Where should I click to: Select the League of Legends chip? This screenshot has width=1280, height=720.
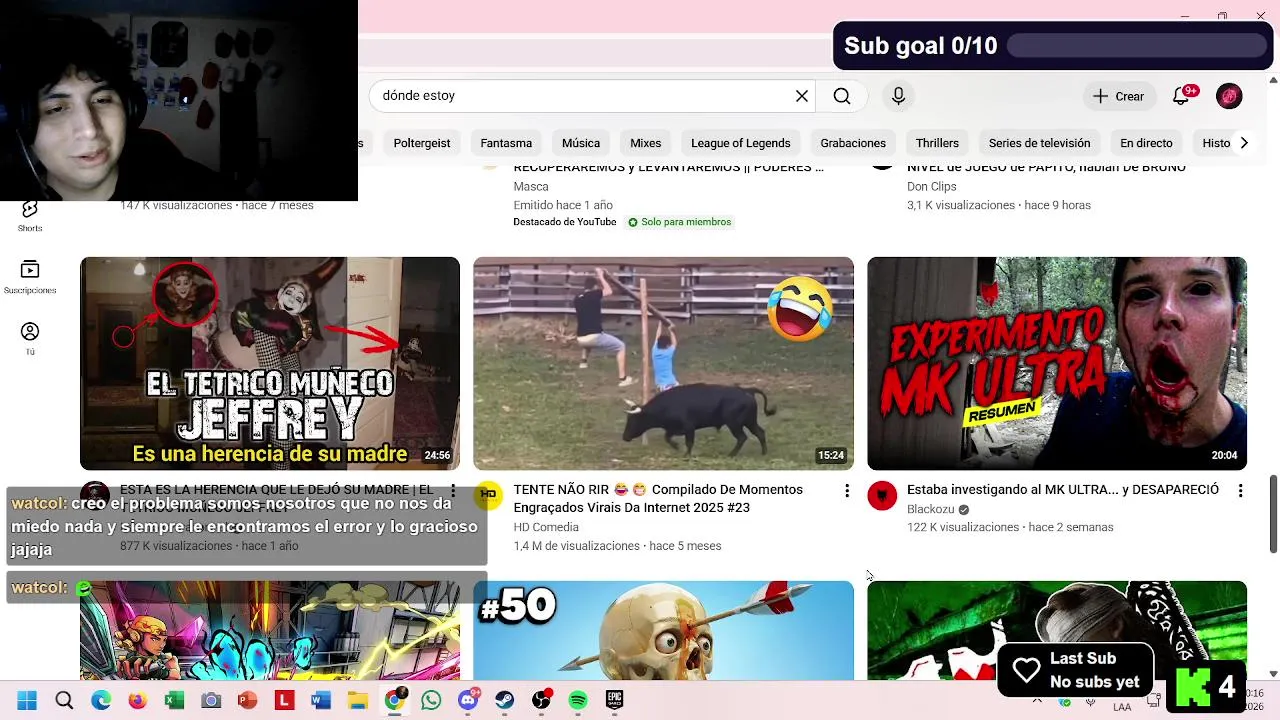click(x=741, y=143)
